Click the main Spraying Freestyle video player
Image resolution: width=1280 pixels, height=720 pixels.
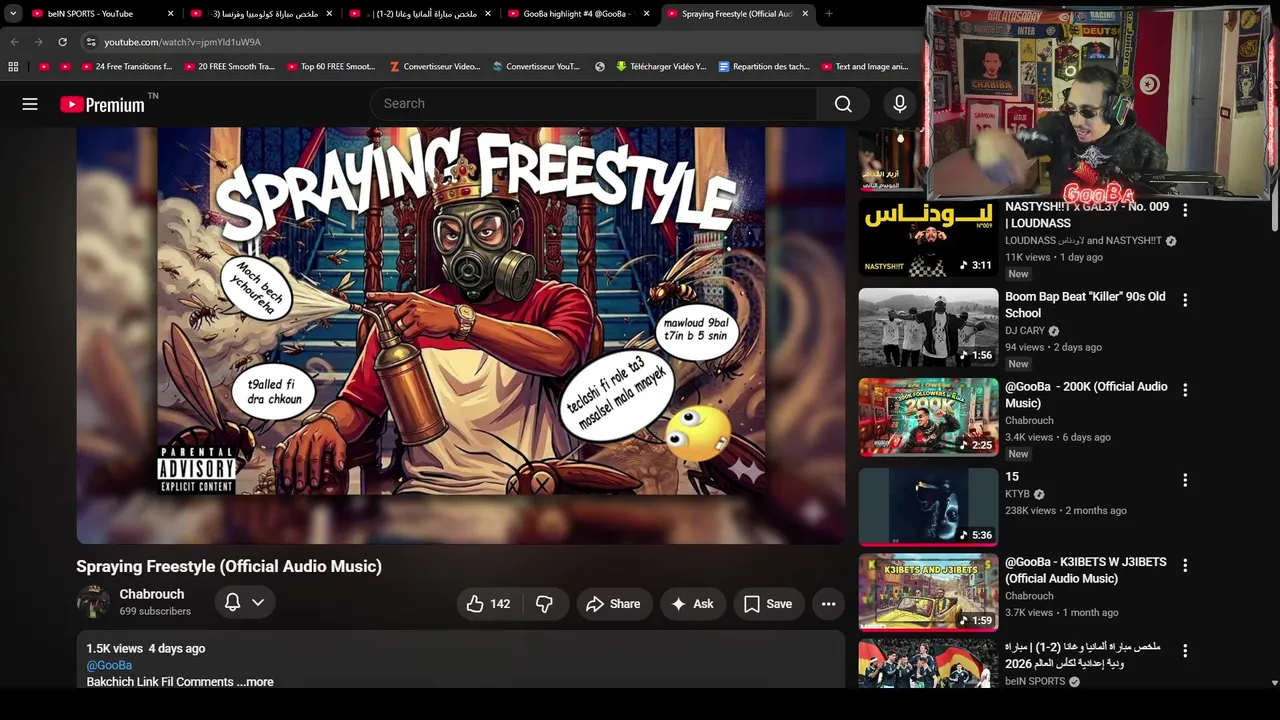(461, 336)
